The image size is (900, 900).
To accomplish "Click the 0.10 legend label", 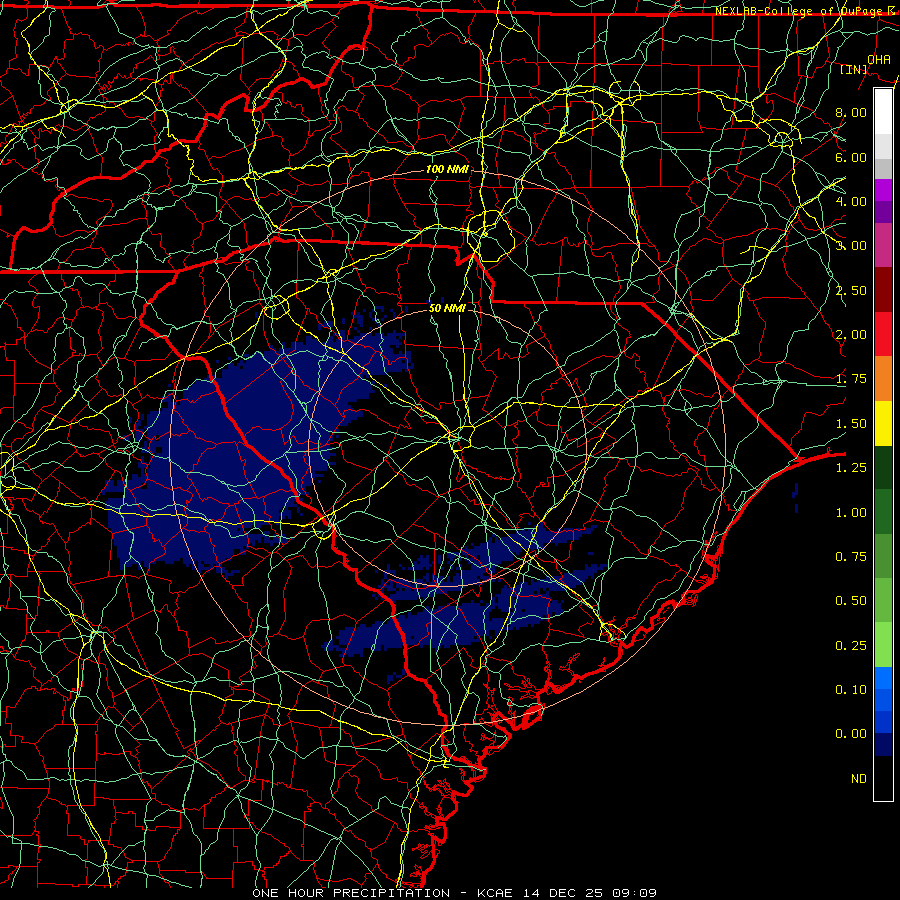I will tap(851, 690).
